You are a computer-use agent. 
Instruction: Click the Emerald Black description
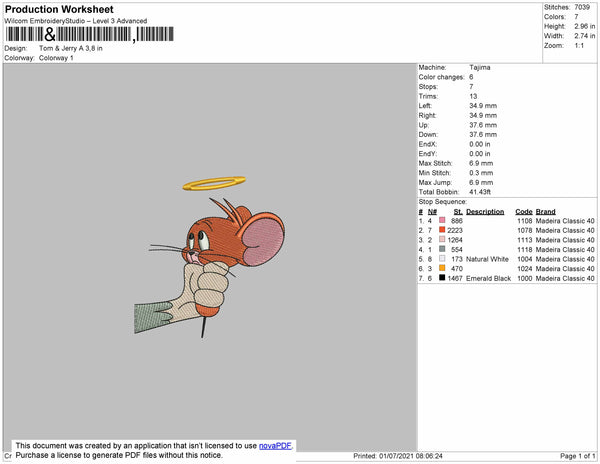tap(489, 278)
